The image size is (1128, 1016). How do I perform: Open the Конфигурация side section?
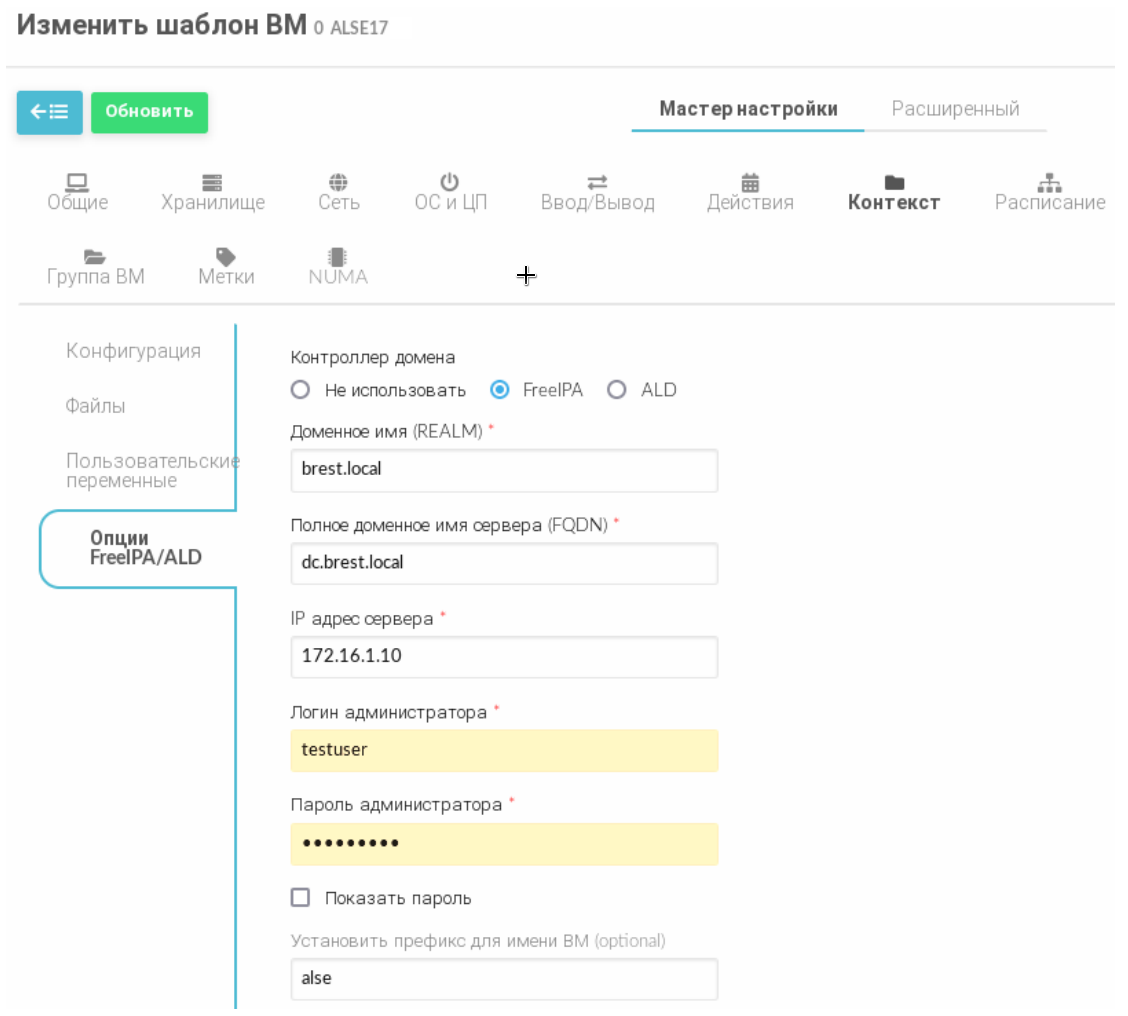coord(133,351)
